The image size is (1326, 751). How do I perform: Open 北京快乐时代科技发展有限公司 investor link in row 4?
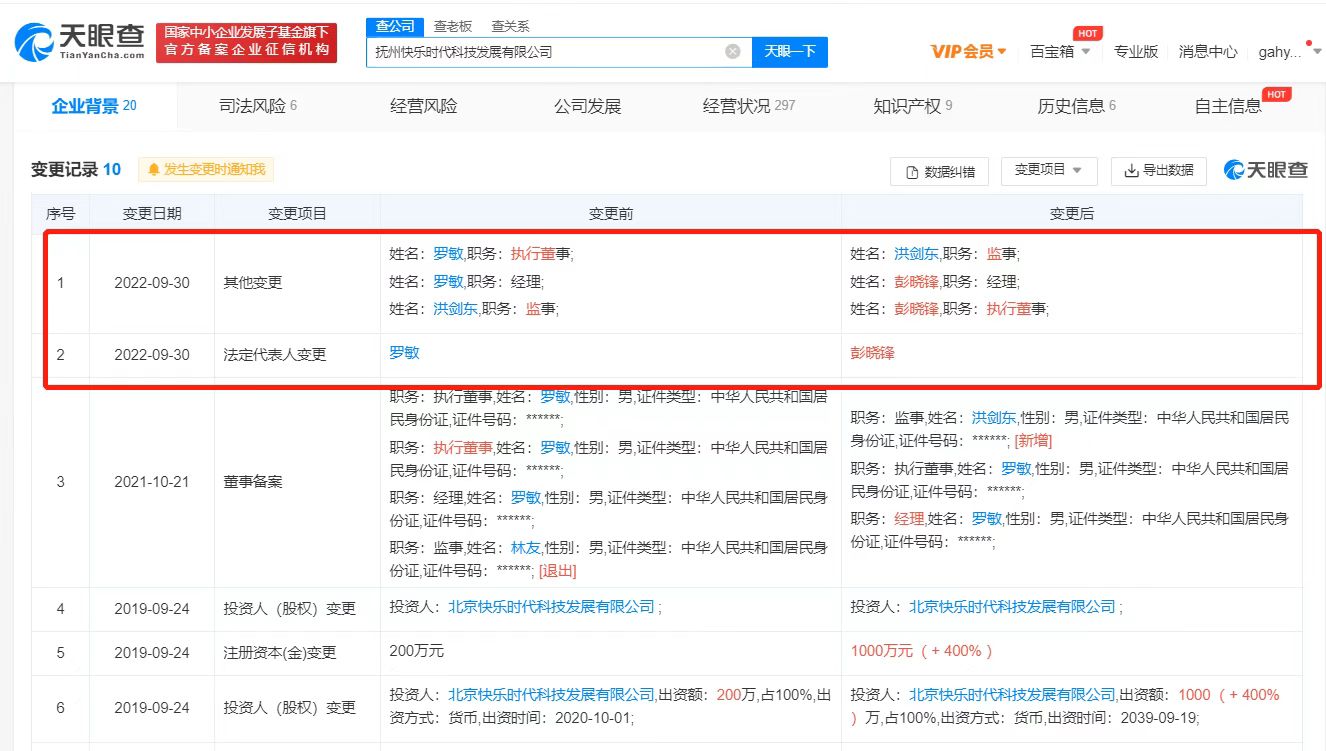point(551,606)
